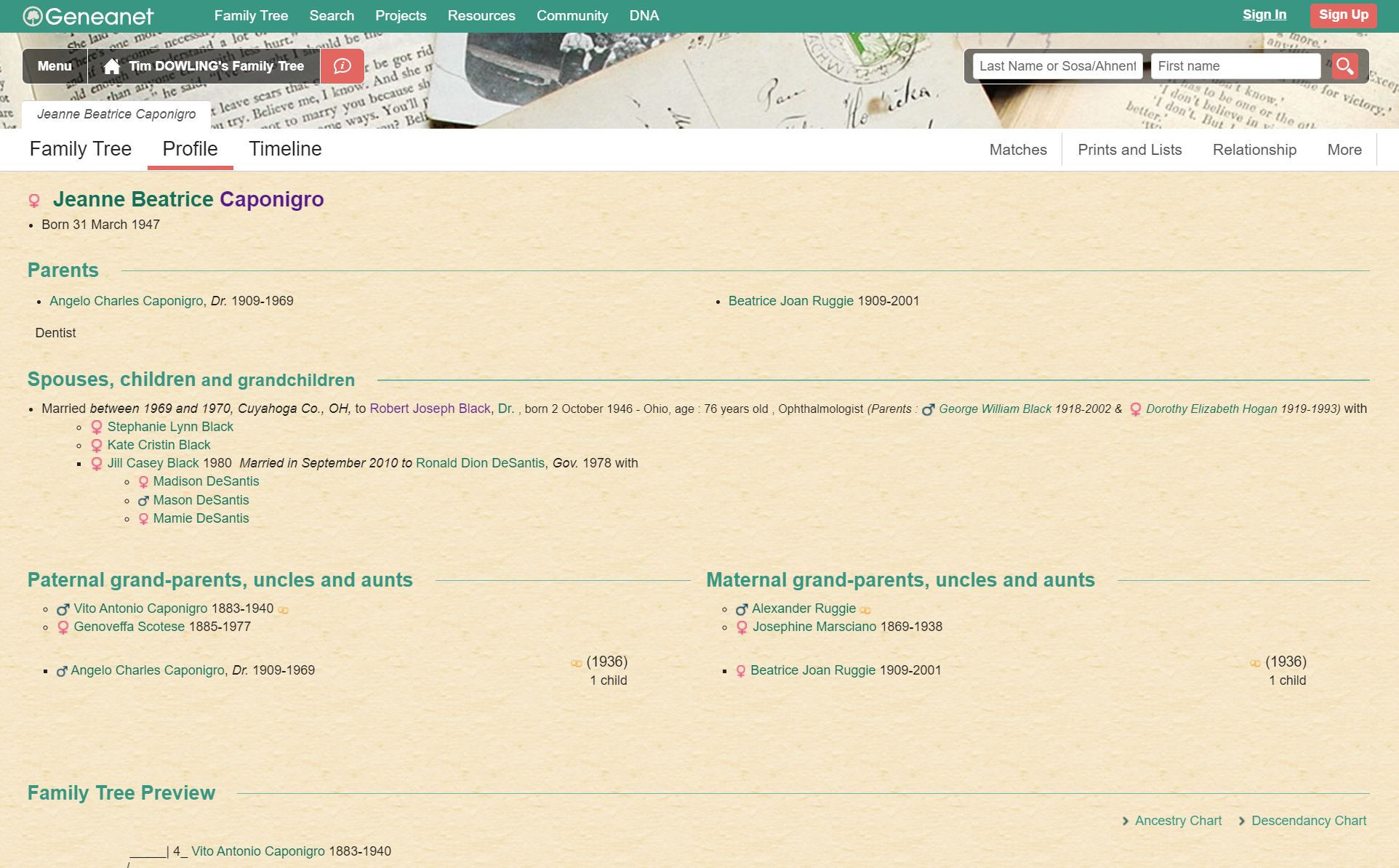Click the home icon beside Tim DOWLING's Family Tree
The image size is (1399, 868).
(111, 66)
